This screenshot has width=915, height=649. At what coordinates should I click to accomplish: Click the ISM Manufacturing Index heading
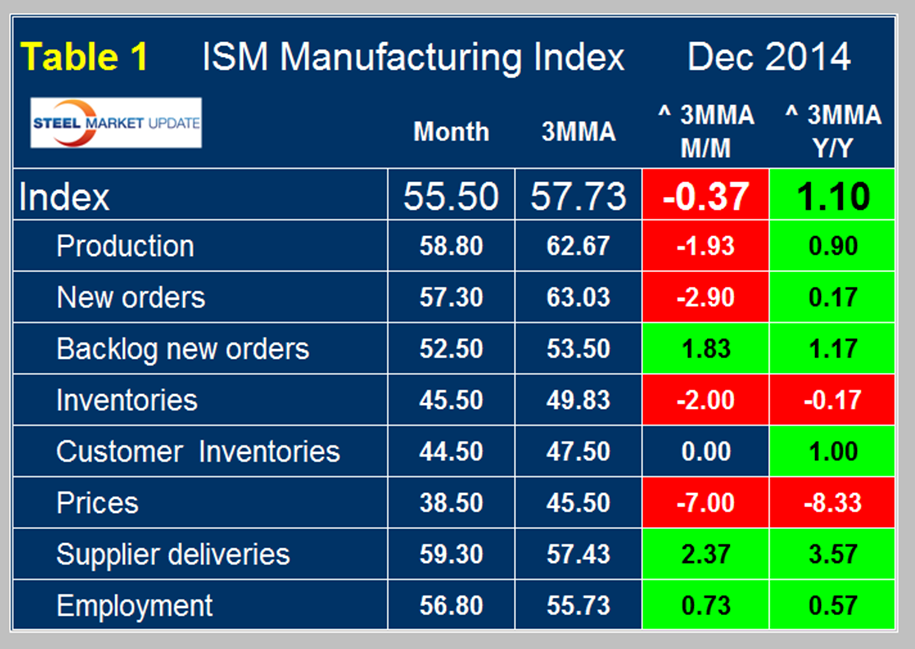413,57
